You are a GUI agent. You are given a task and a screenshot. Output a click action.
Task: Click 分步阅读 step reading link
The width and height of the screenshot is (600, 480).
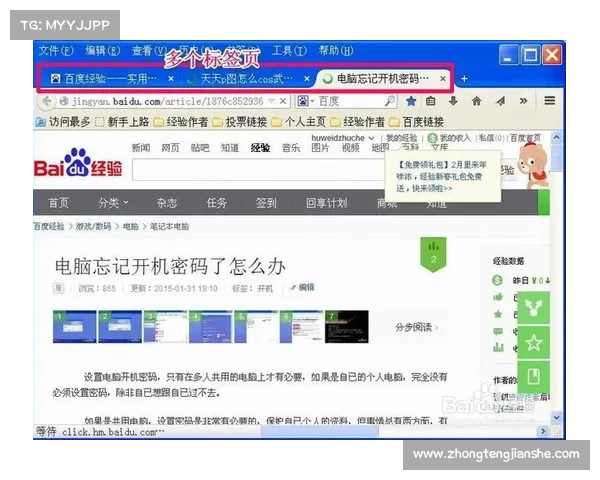coord(417,327)
